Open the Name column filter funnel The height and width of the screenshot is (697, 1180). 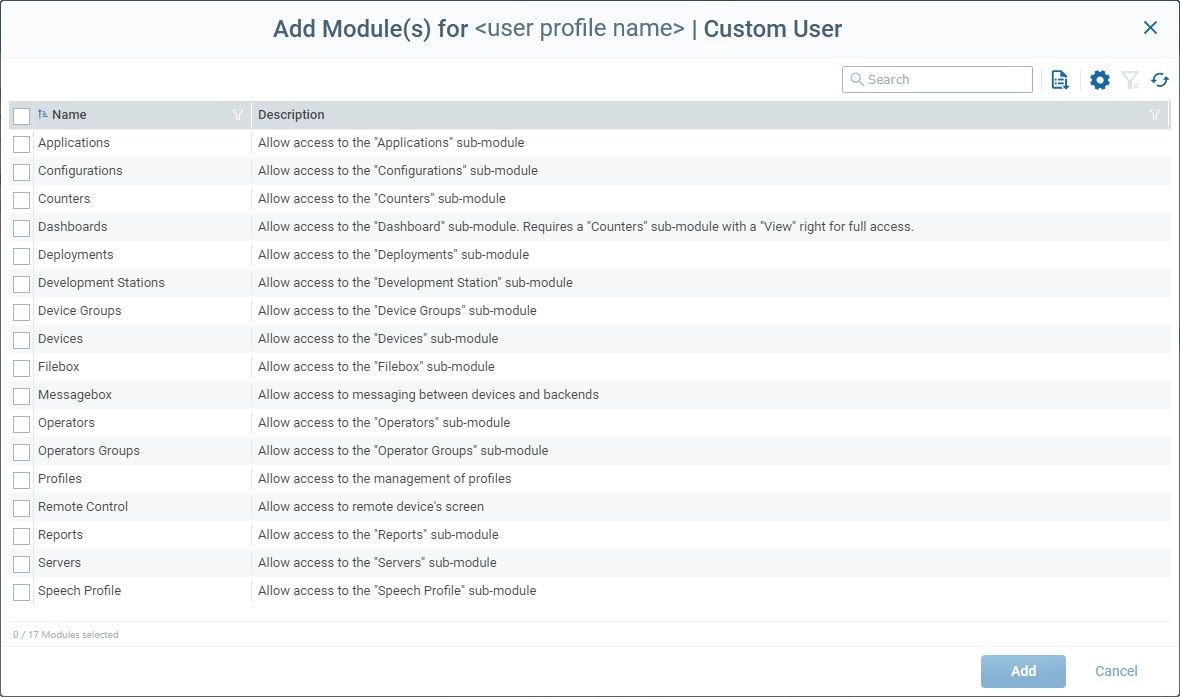click(x=237, y=115)
